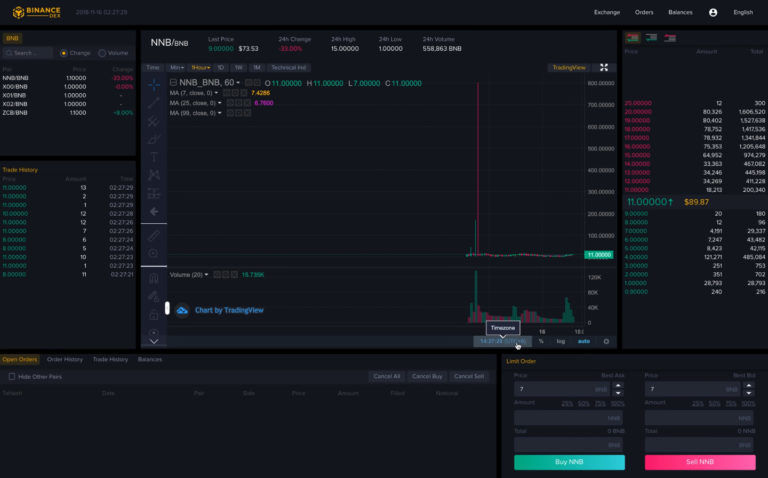Open the Hour interval dropdown
Screen dimensions: 768x478
point(200,68)
